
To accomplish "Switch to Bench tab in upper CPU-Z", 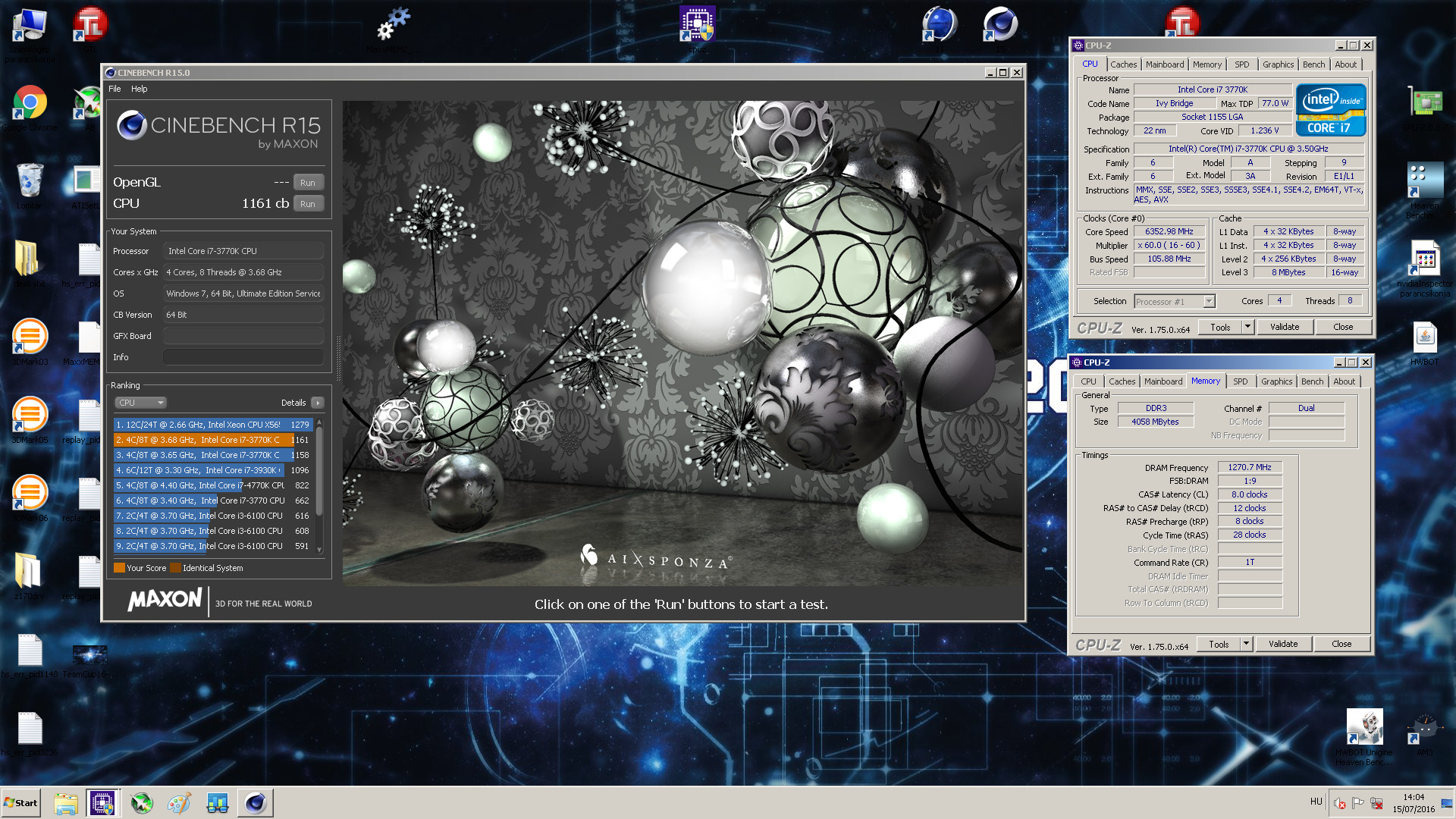I will tap(1314, 64).
